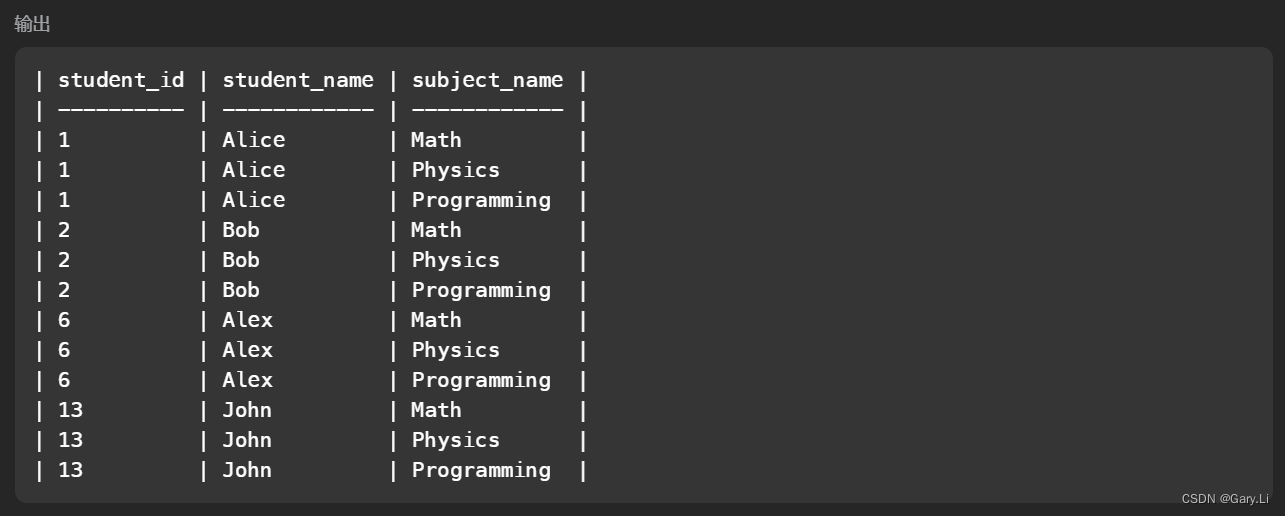Click Physics in Bob's row

[x=456, y=260]
